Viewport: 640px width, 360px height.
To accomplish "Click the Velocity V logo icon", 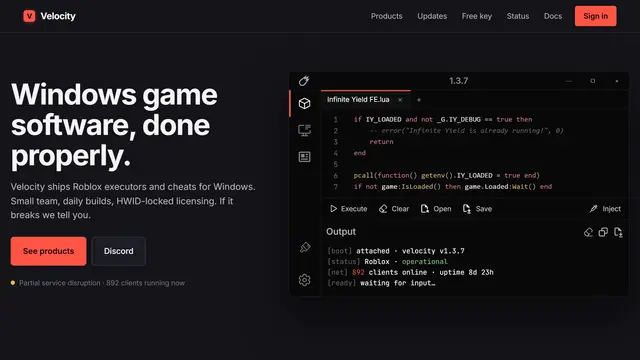I will (29, 16).
